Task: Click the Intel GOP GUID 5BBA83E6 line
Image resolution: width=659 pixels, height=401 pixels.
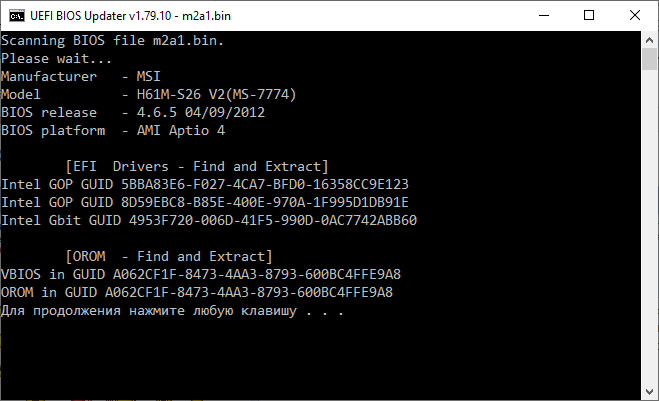Action: (x=205, y=185)
